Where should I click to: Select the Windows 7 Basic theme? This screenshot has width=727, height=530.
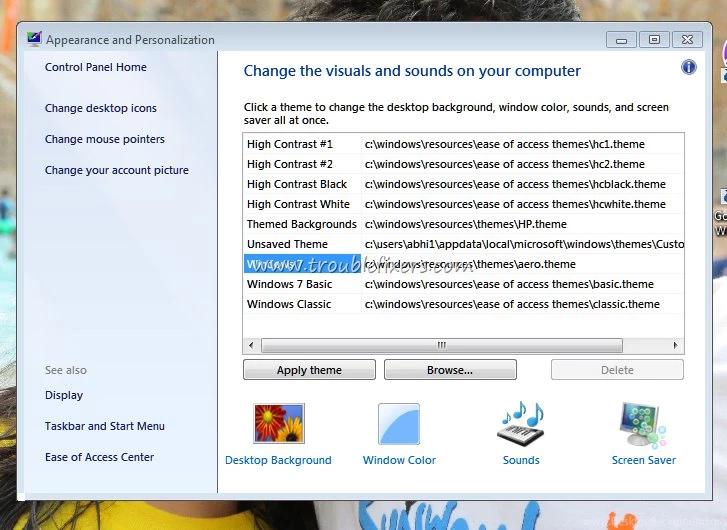pyautogui.click(x=289, y=284)
